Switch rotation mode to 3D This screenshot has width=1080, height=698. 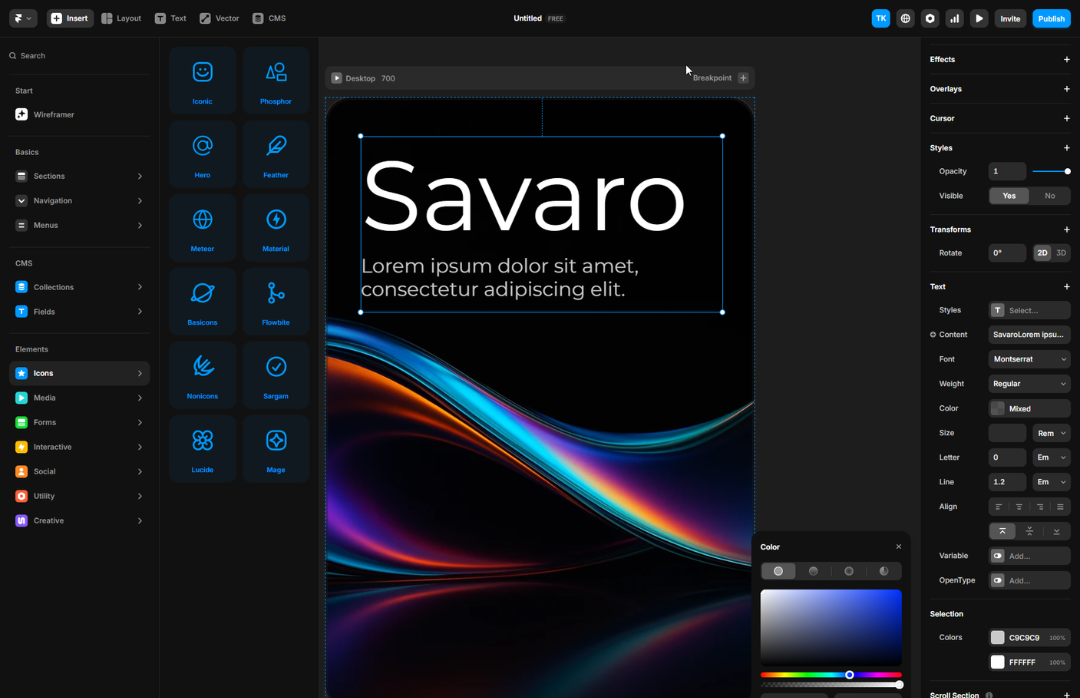click(1062, 252)
